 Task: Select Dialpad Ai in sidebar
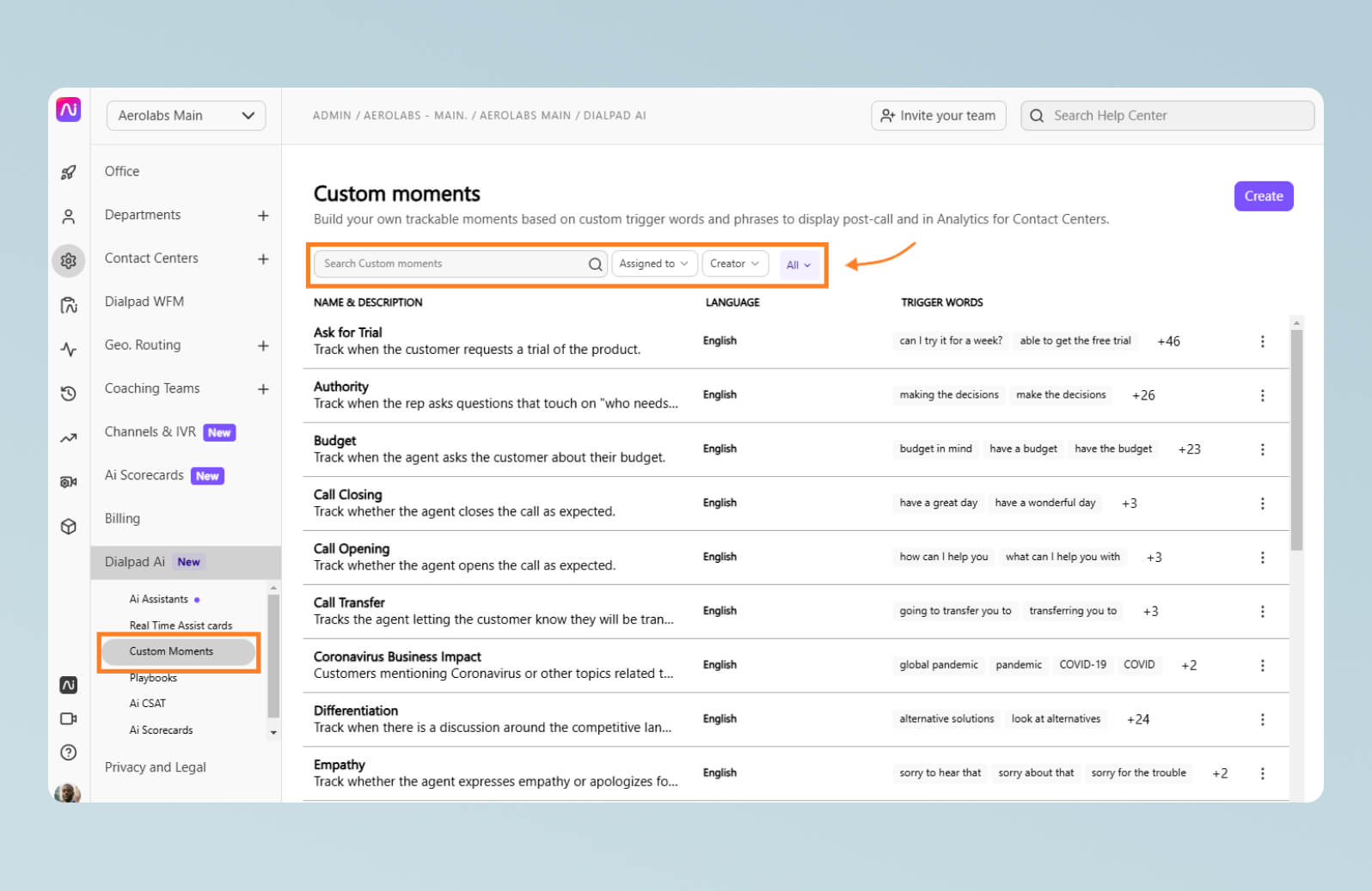[x=186, y=562]
